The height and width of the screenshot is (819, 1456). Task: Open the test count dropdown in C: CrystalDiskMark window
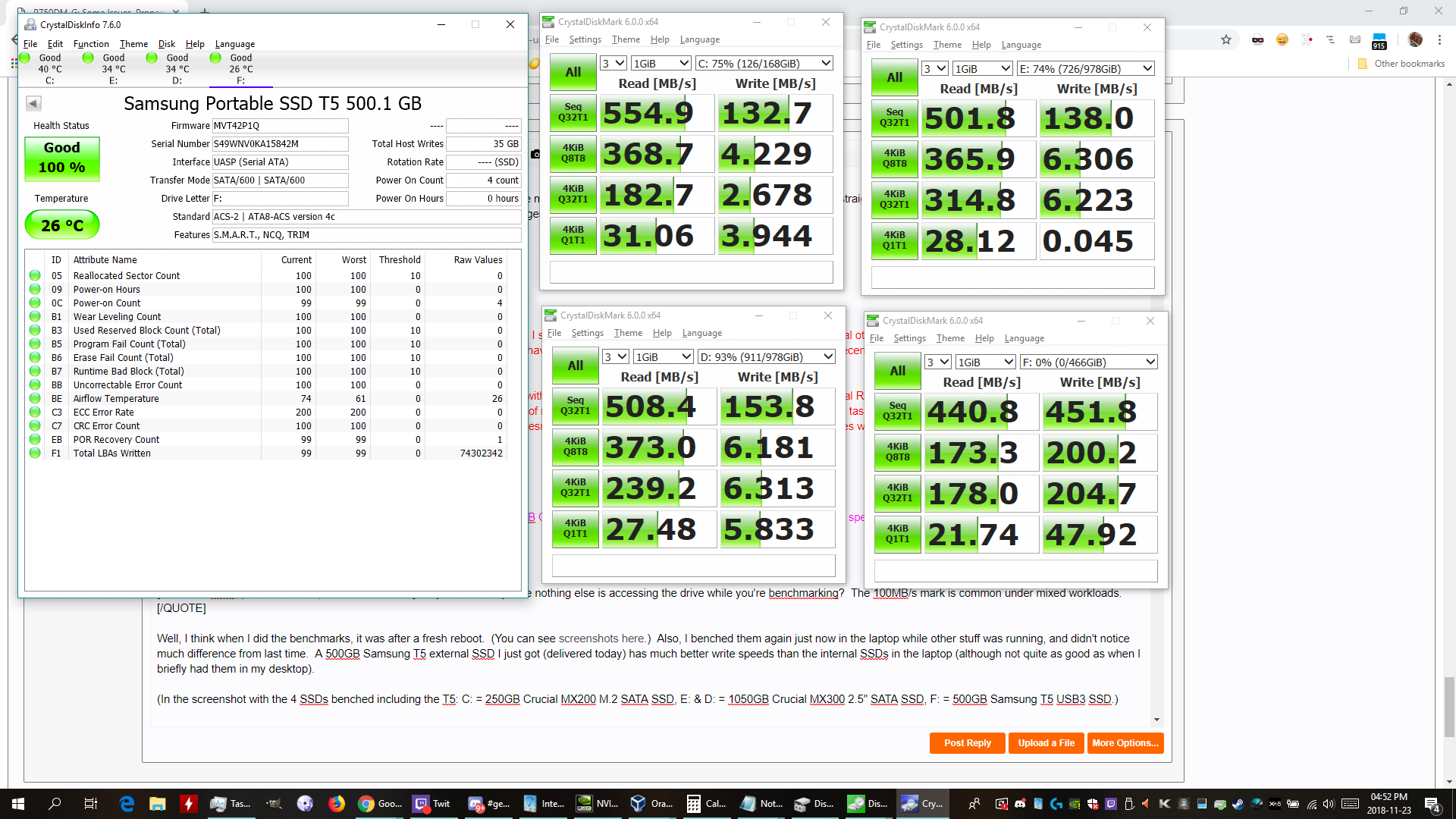pyautogui.click(x=613, y=63)
